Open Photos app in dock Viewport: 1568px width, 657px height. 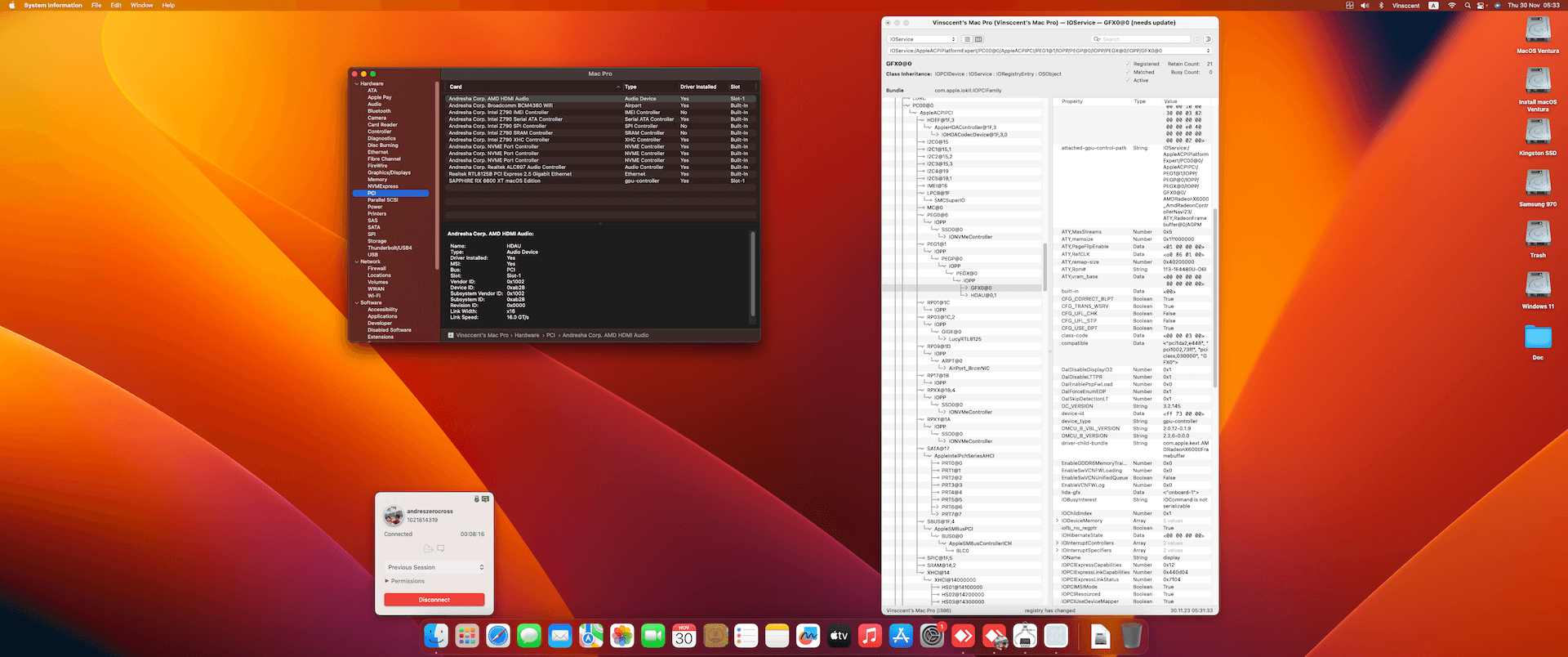[x=622, y=636]
